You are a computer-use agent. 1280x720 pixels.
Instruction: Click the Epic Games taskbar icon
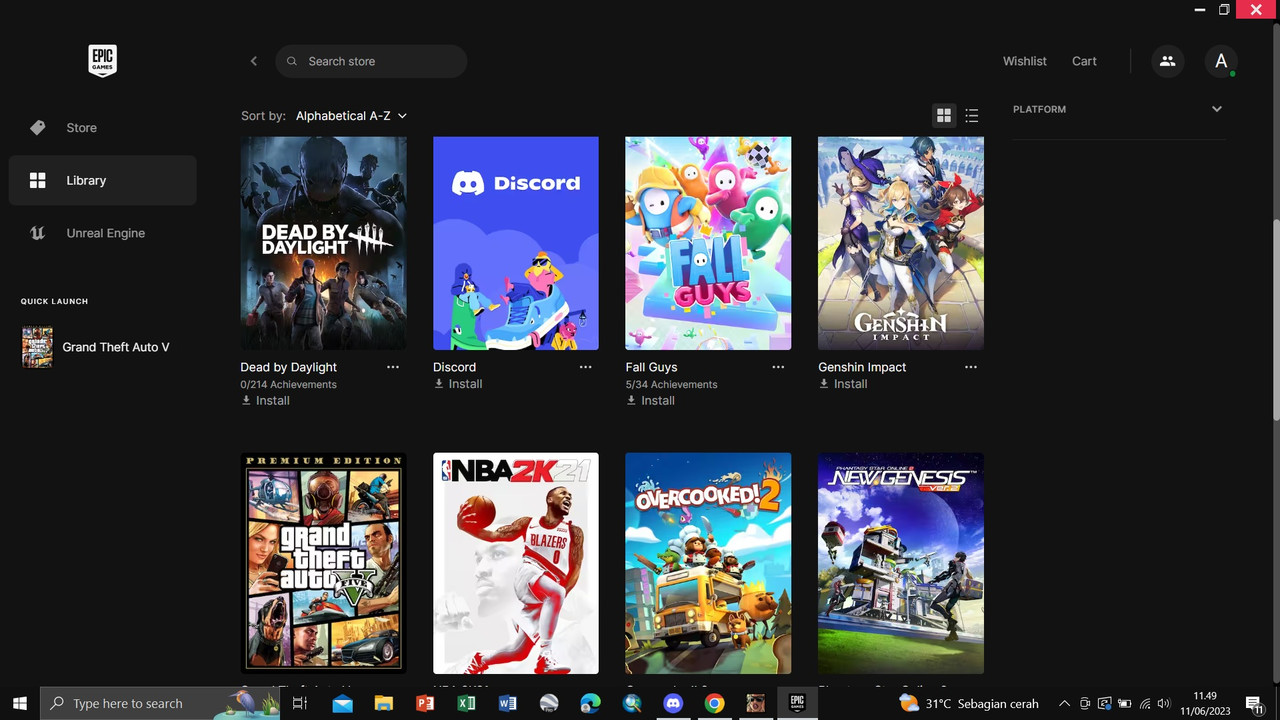(x=797, y=703)
